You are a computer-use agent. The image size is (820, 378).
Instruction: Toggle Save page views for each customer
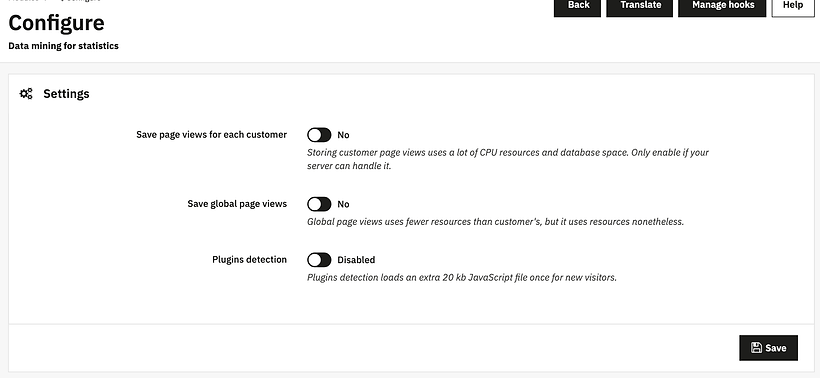coord(319,135)
